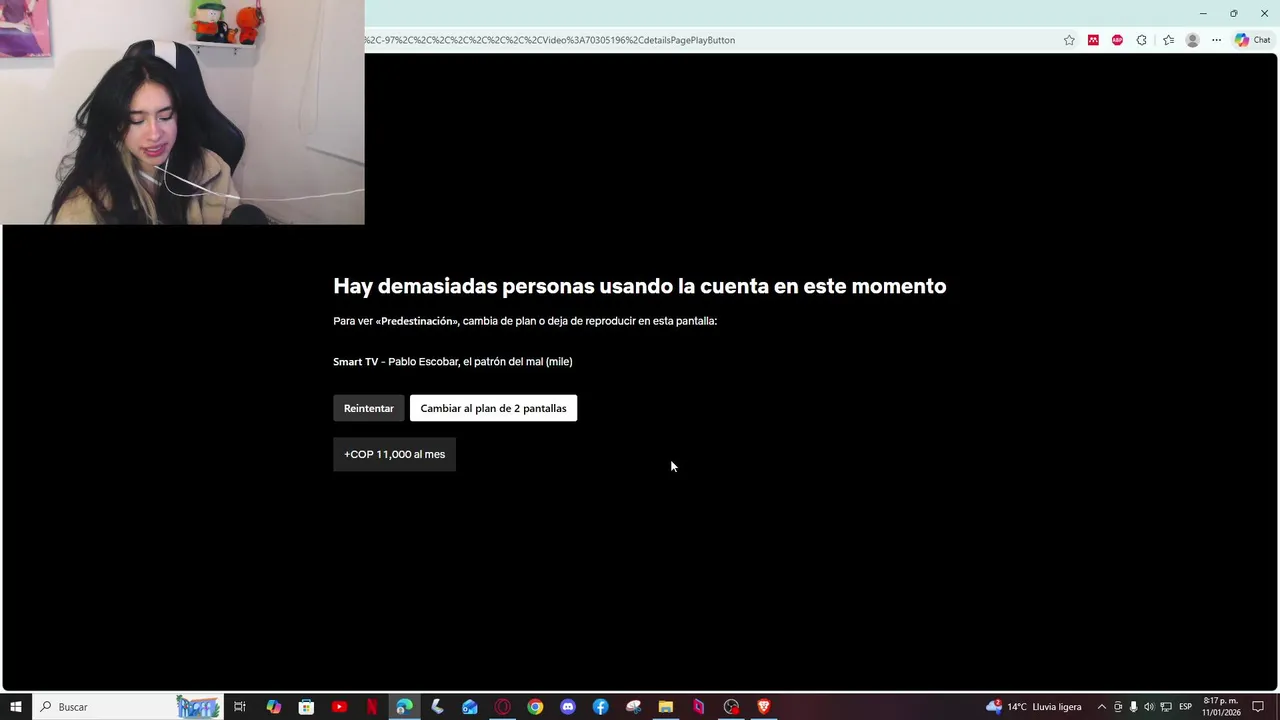Open Discord from the taskbar
Viewport: 1280px width, 720px height.
click(568, 707)
